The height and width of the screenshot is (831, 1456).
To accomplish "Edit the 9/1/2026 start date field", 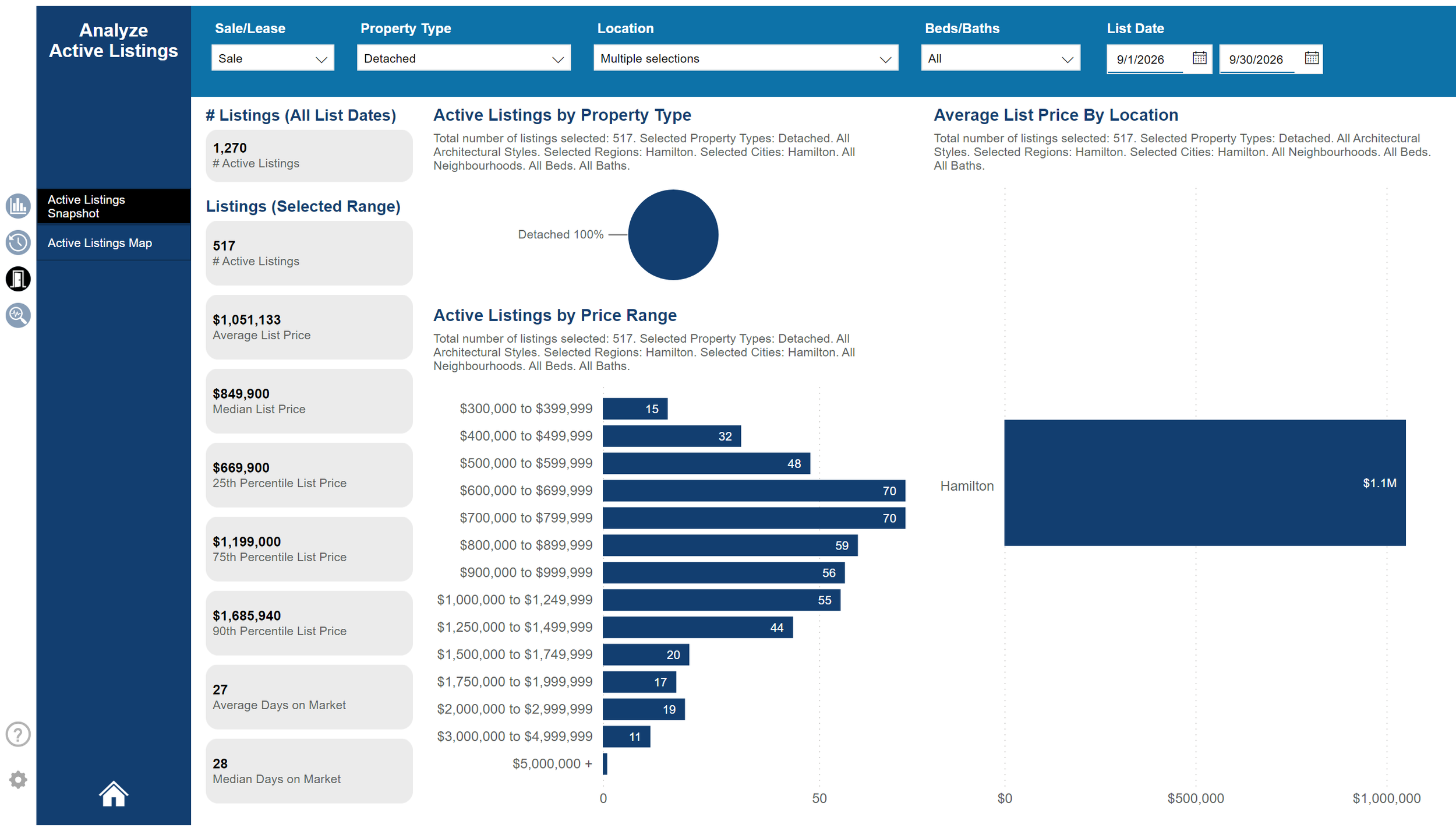I will [1145, 59].
